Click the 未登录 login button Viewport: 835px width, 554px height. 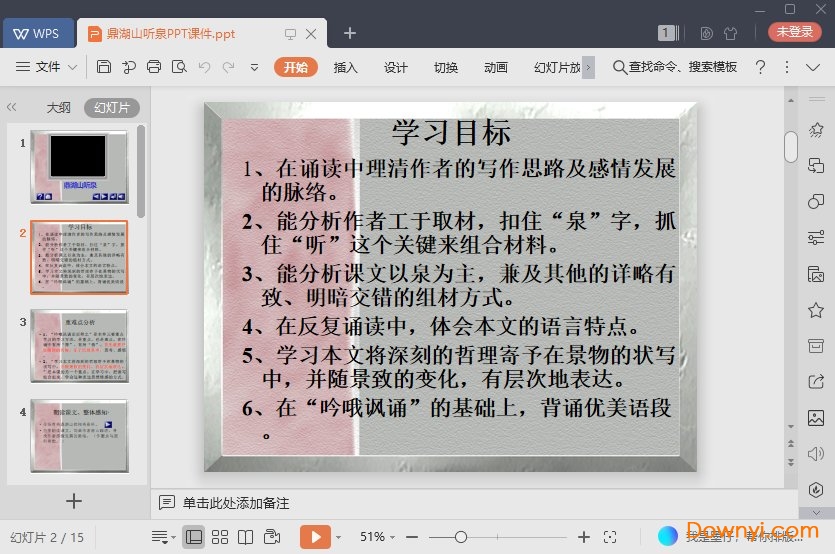point(795,32)
